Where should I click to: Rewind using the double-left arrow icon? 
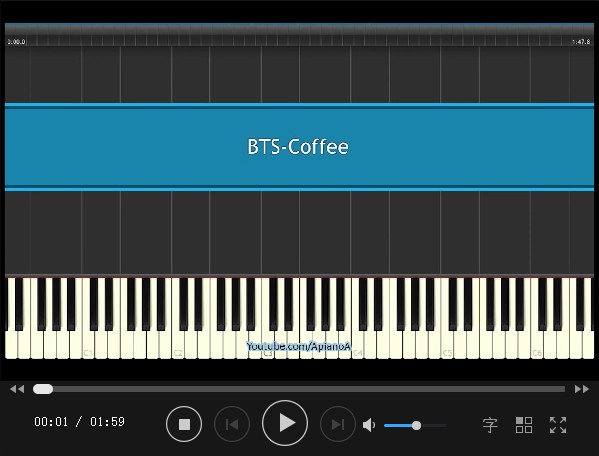click(17, 389)
